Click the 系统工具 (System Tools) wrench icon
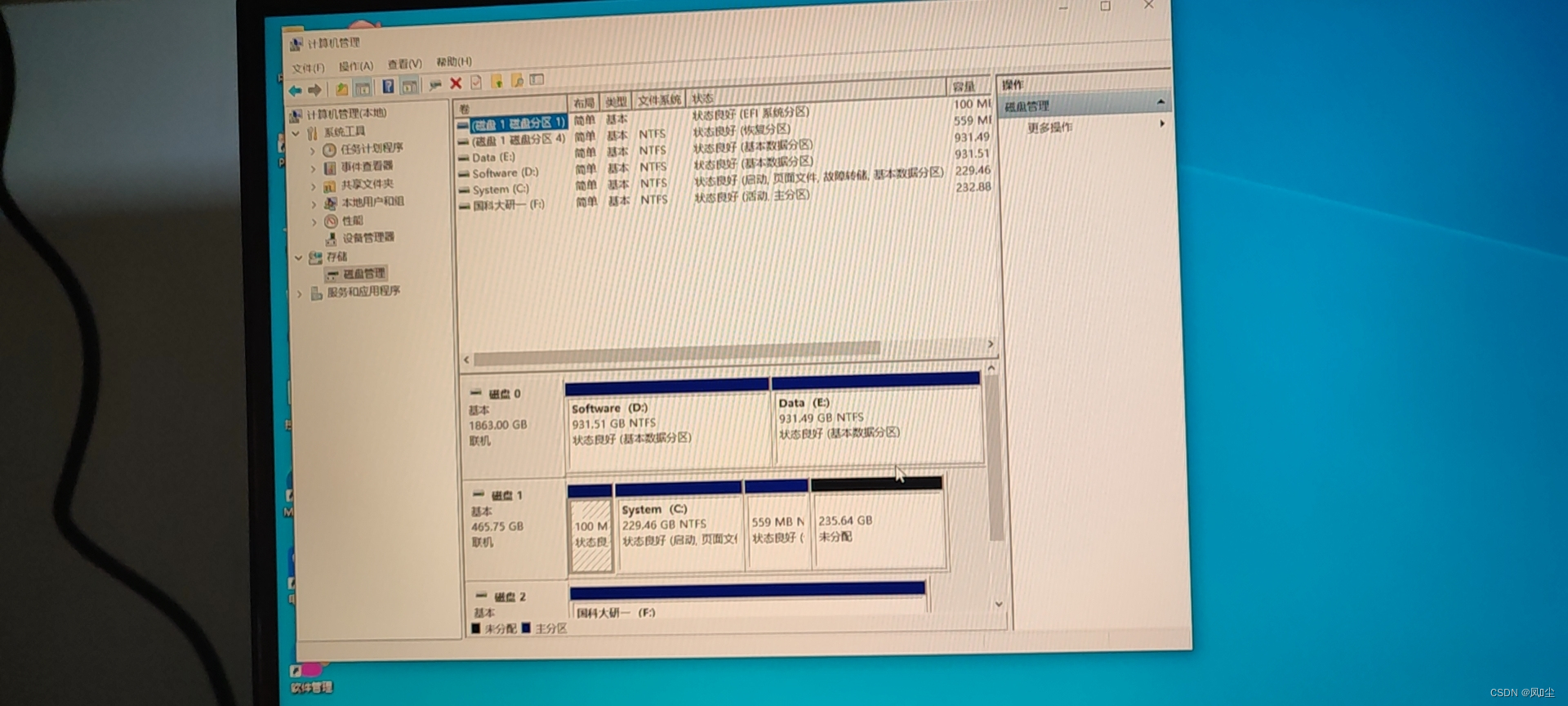Screen dimensions: 1568x706 coord(312,133)
